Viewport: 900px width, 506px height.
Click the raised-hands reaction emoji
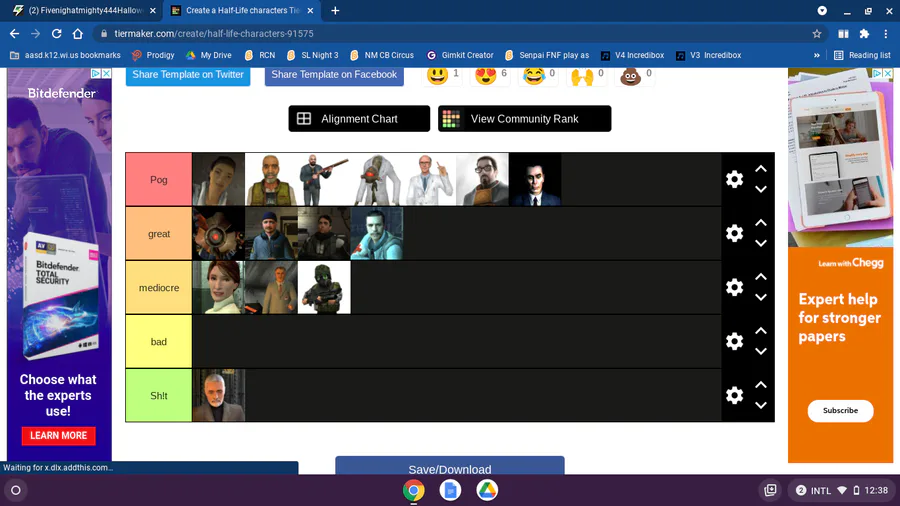click(582, 75)
